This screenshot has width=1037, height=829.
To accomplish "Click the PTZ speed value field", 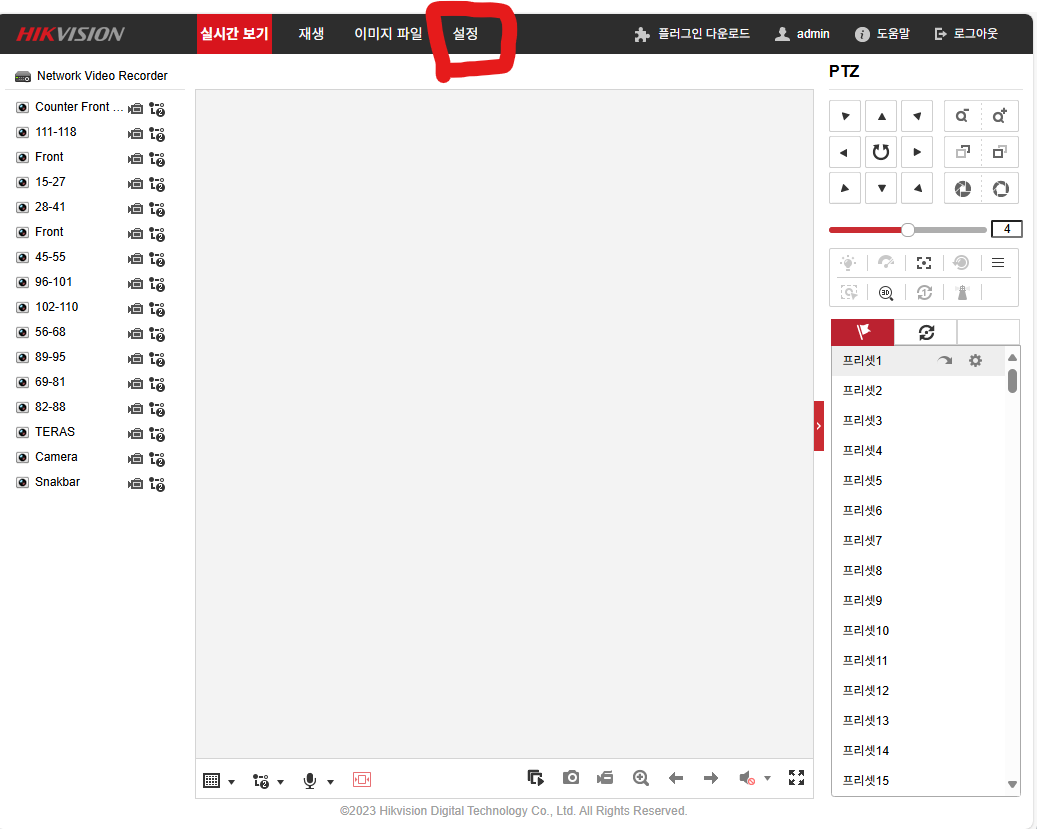I will pyautogui.click(x=1007, y=229).
